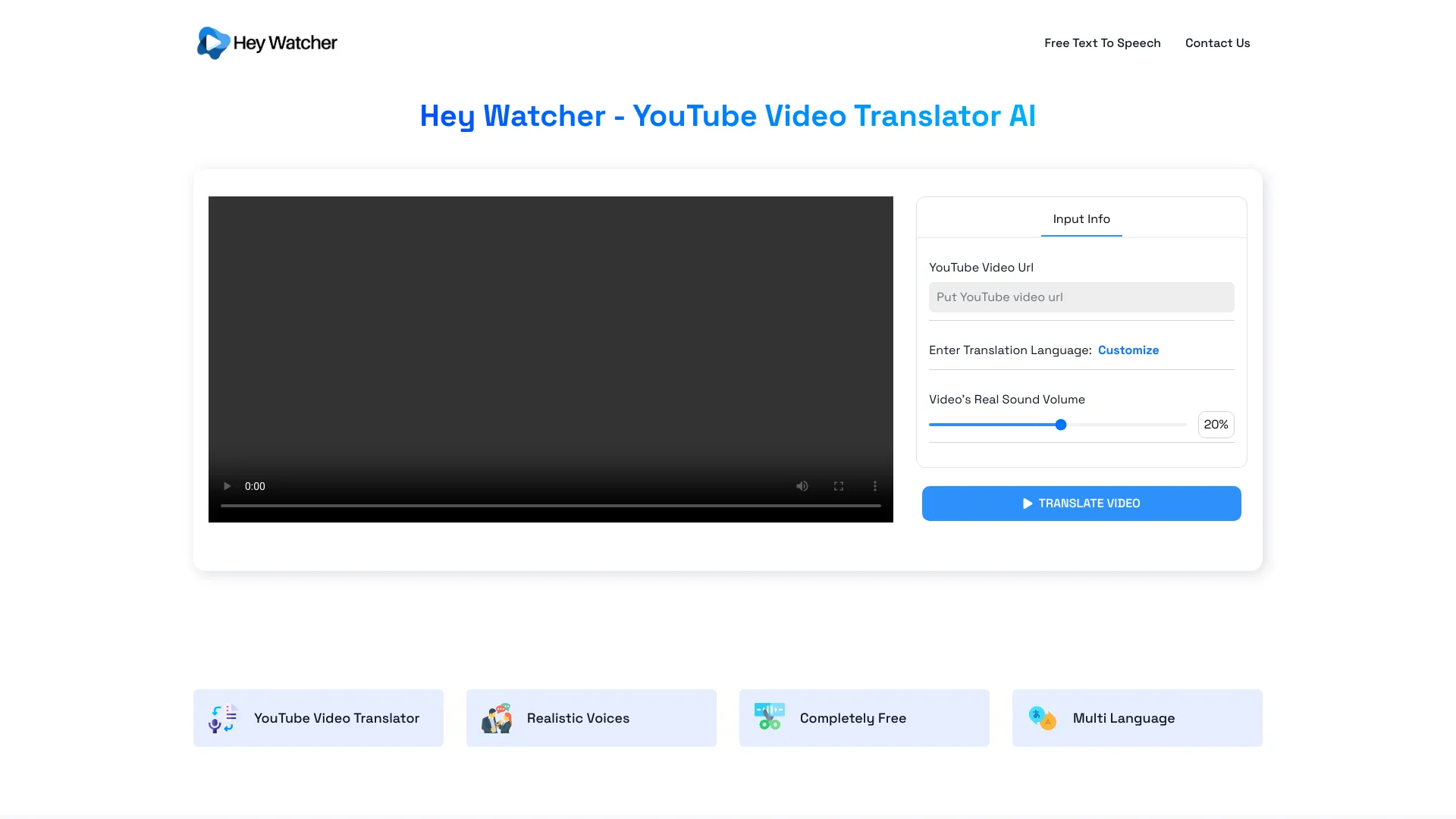Click the Customize translation language link
1456x819 pixels.
point(1128,349)
